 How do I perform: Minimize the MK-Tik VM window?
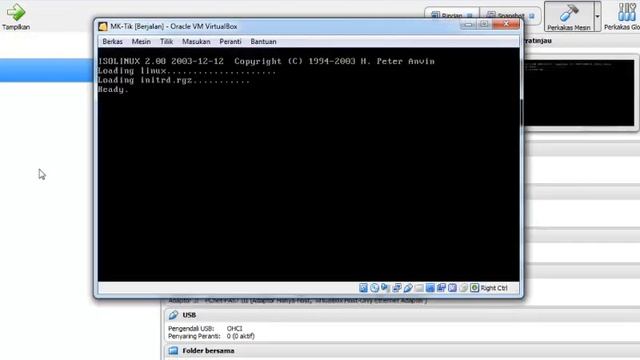pos(468,24)
